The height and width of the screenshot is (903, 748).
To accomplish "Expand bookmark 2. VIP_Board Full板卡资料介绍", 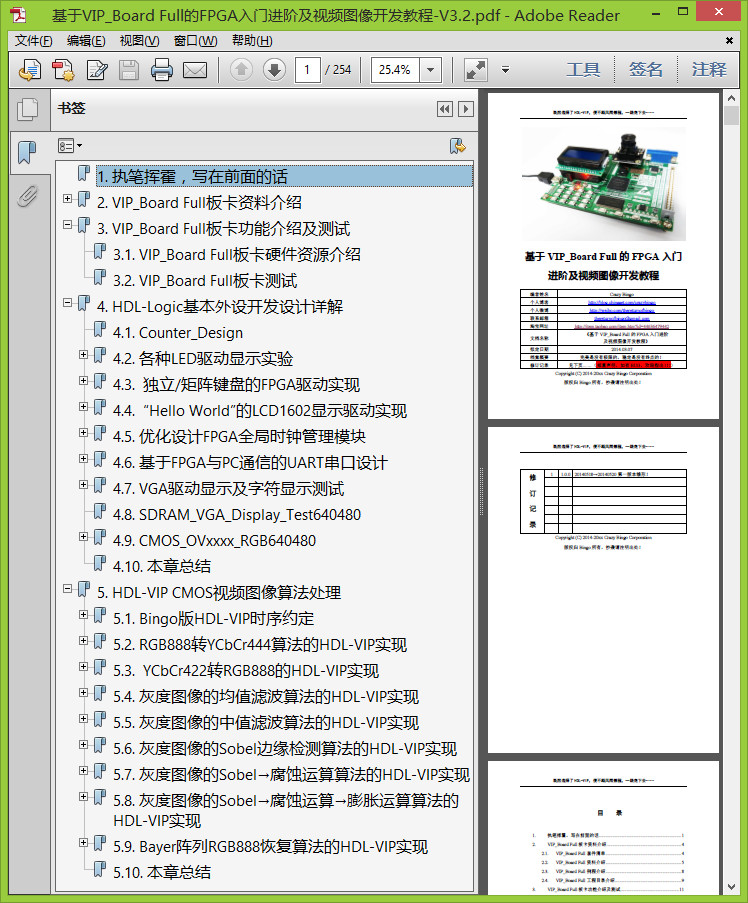I will point(68,199).
